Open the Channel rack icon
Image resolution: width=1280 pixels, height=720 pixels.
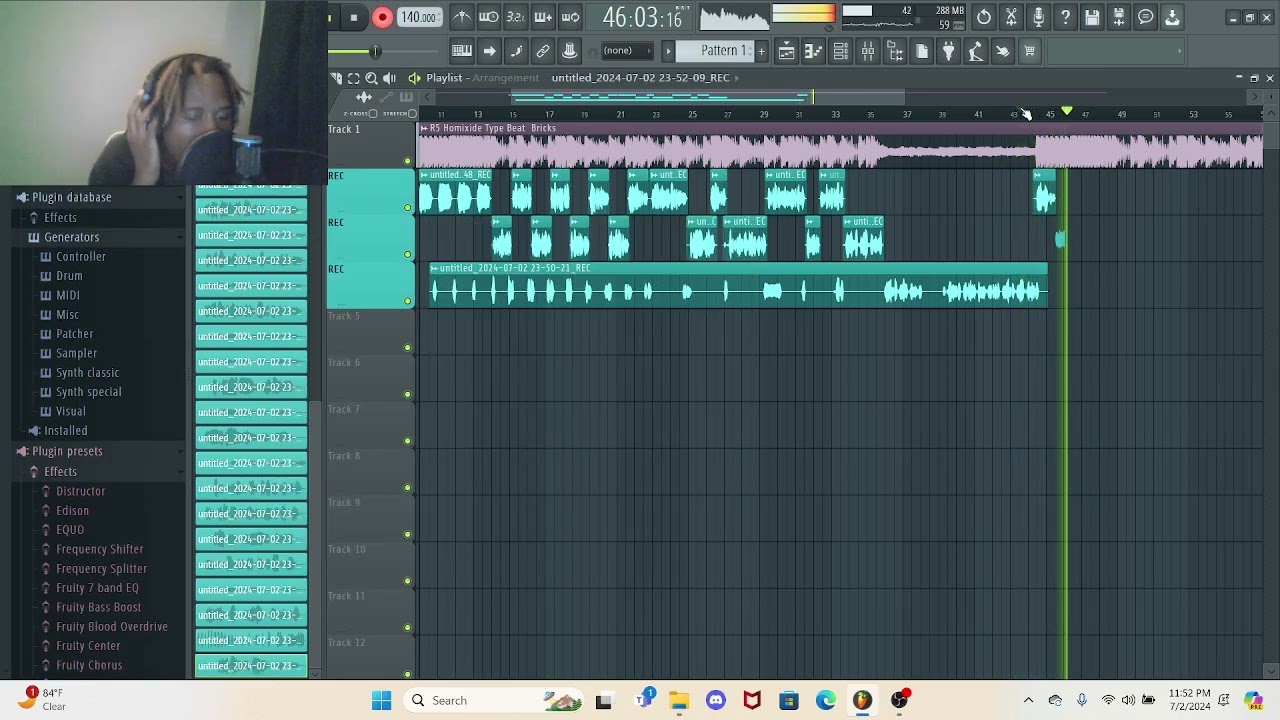click(841, 51)
